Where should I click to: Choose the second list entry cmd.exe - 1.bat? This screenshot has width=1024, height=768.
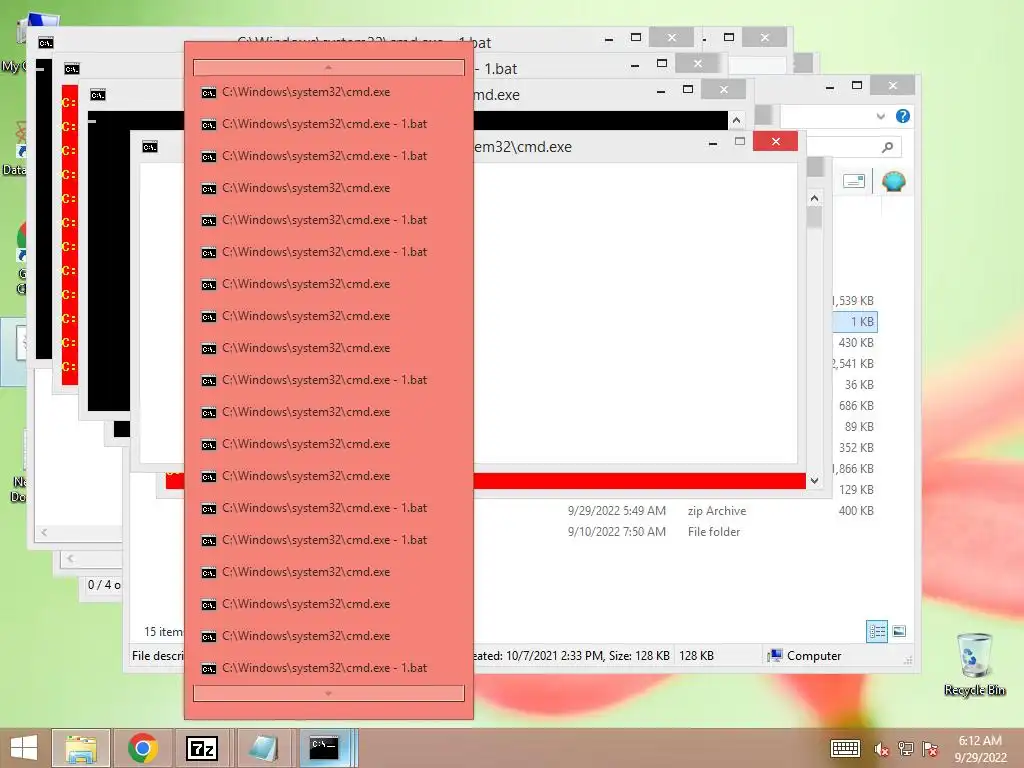click(x=329, y=124)
